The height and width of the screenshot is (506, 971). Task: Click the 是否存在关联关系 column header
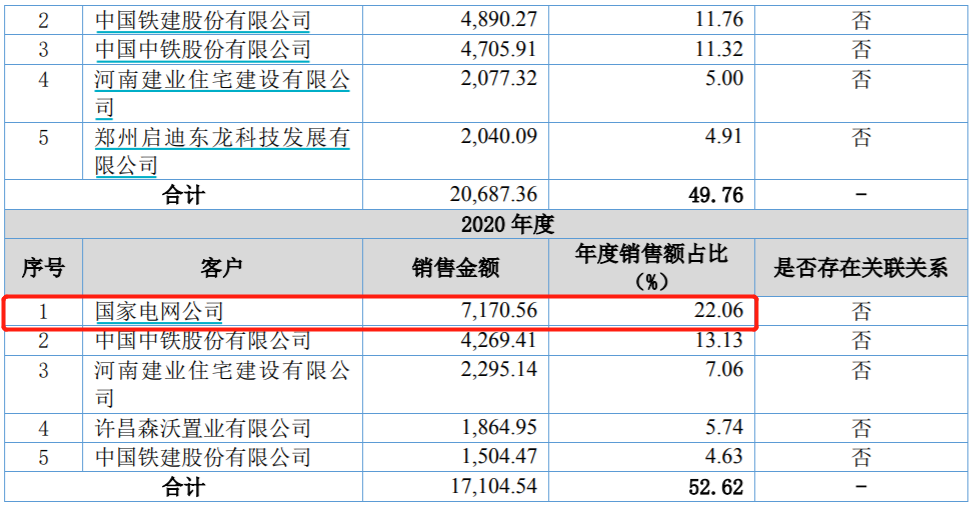[x=861, y=268]
